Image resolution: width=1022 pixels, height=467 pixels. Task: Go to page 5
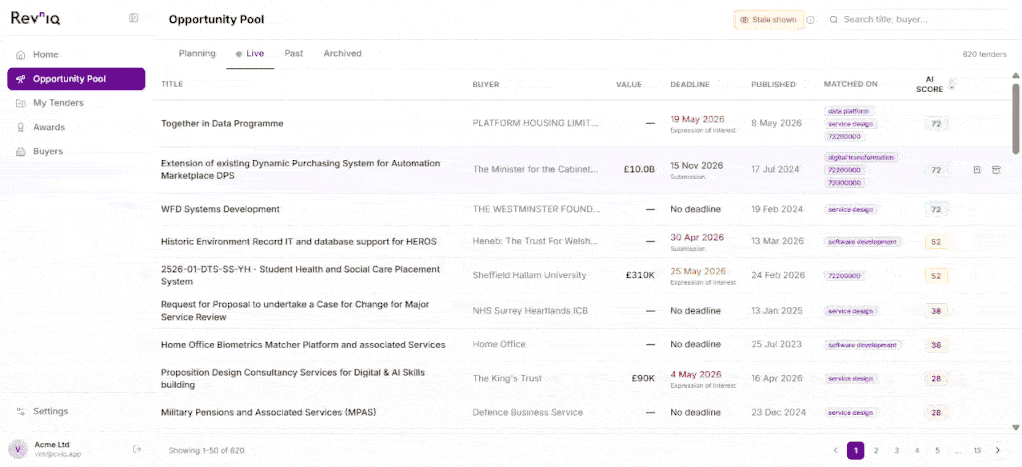point(937,451)
